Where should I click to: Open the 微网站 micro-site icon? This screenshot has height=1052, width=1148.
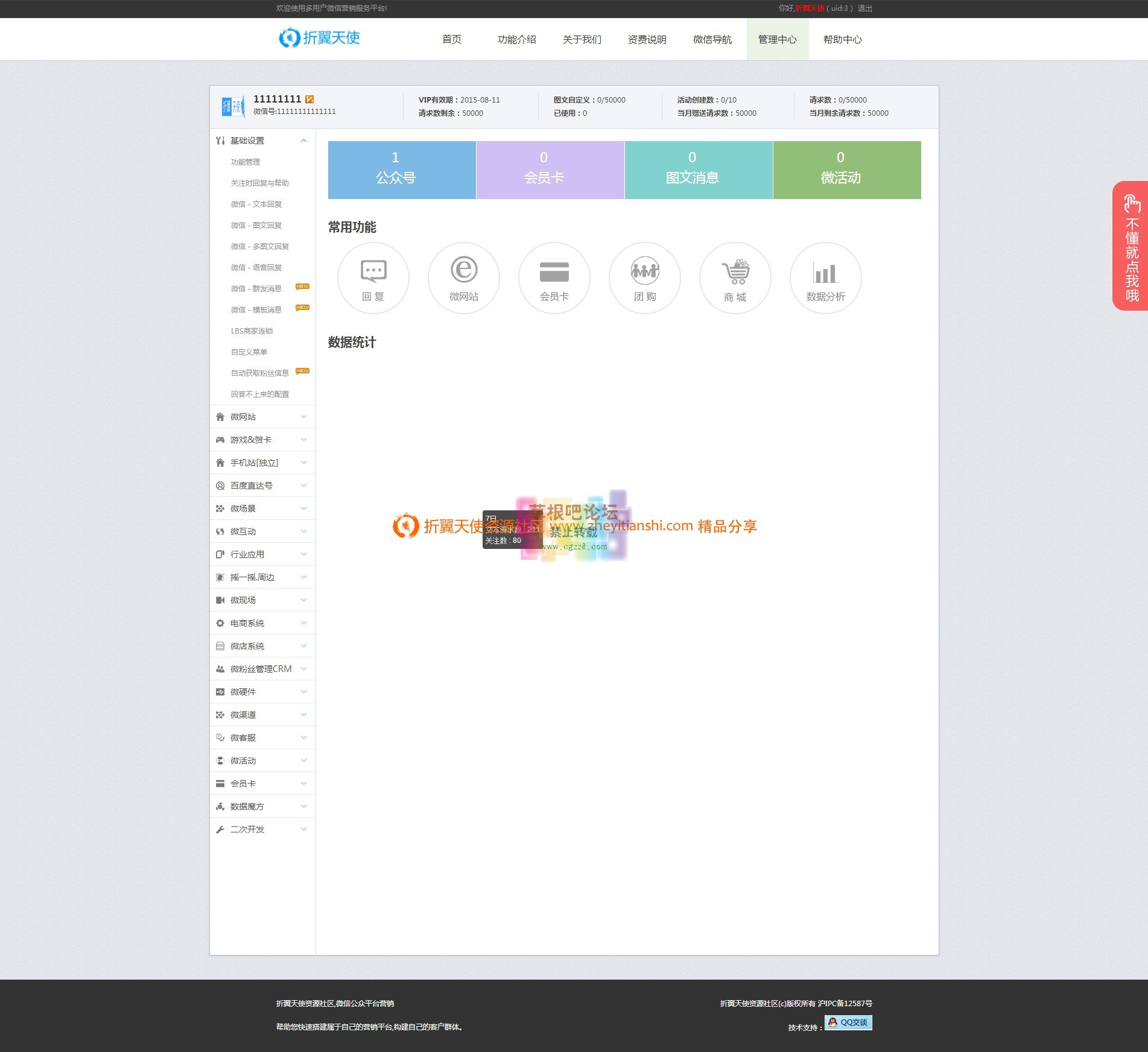coord(463,278)
